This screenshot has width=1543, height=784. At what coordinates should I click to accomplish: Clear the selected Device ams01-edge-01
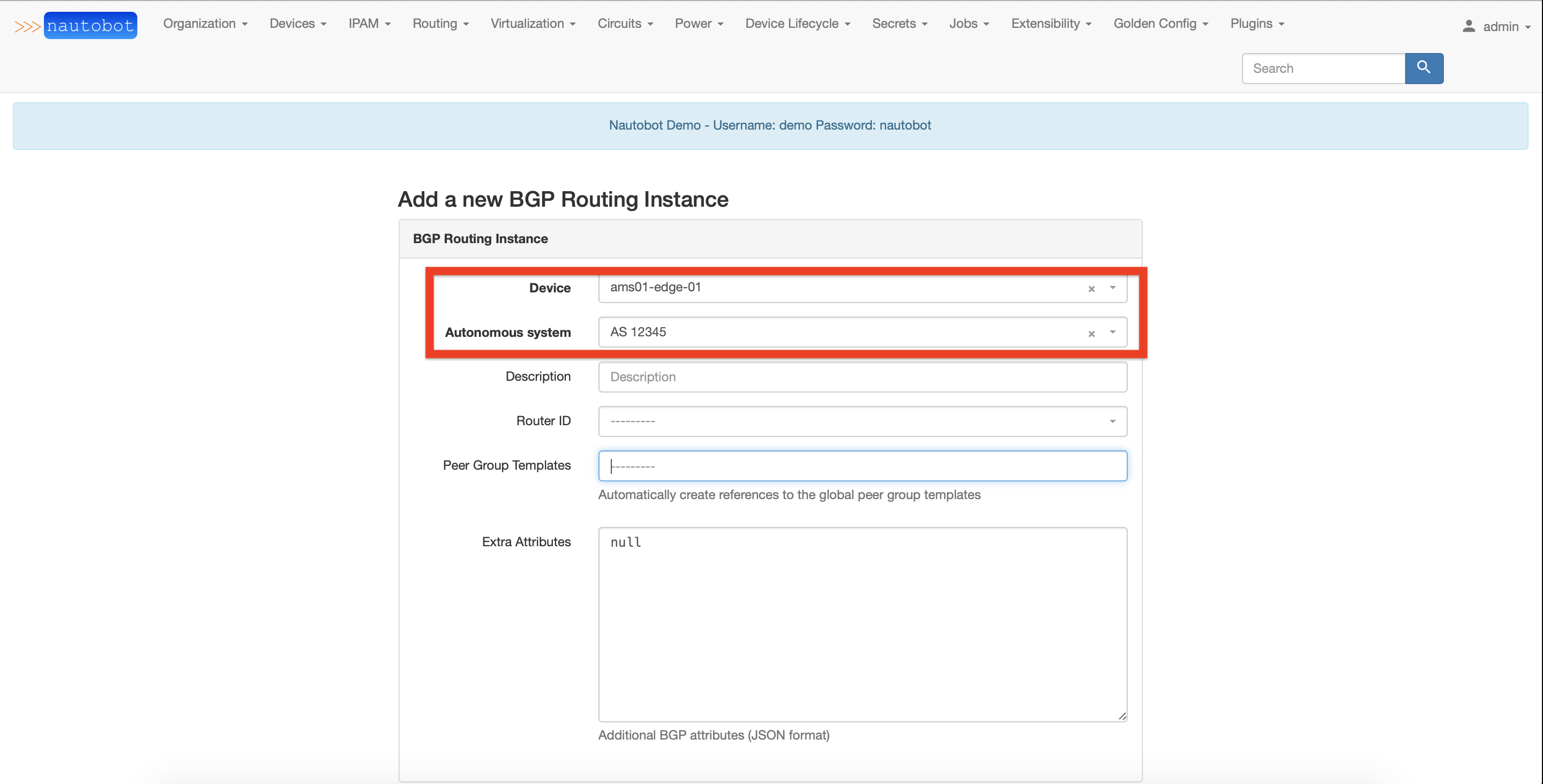point(1091,288)
